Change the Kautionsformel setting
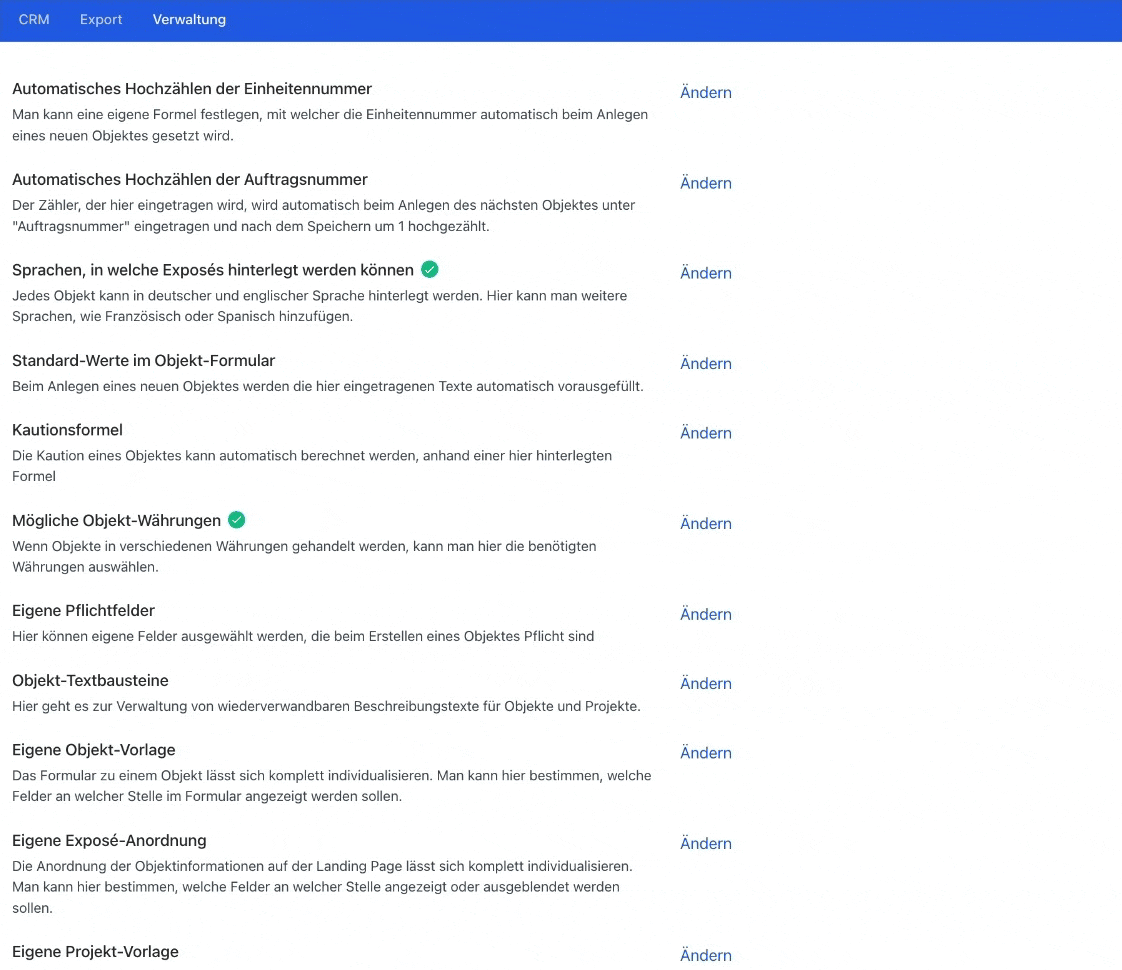Screen dimensions: 1122x970 [705, 433]
